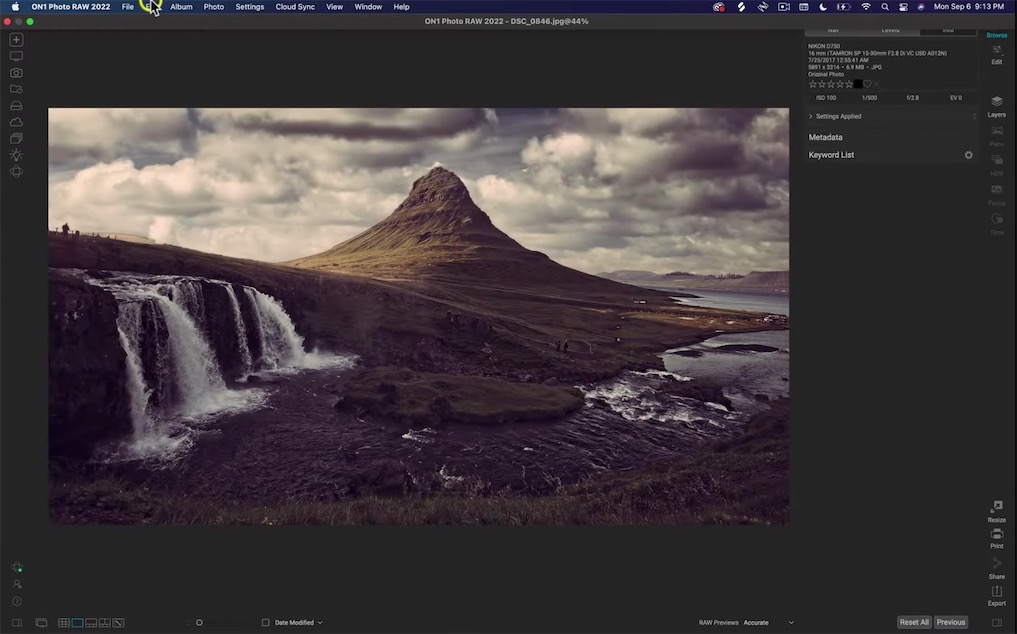Screen dimensions: 1017x634
Task: Click the sync status icon with green dot
Action: pos(17,567)
